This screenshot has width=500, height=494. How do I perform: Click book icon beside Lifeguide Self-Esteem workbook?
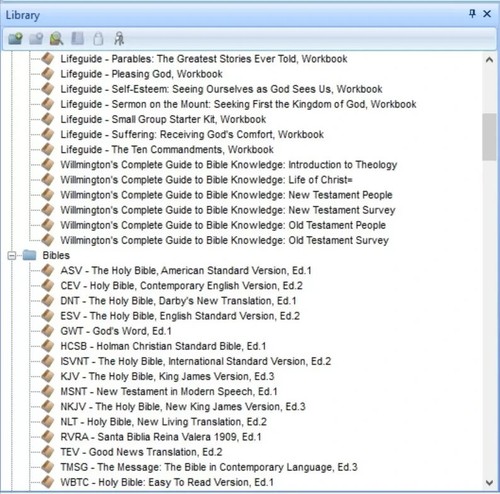point(48,89)
